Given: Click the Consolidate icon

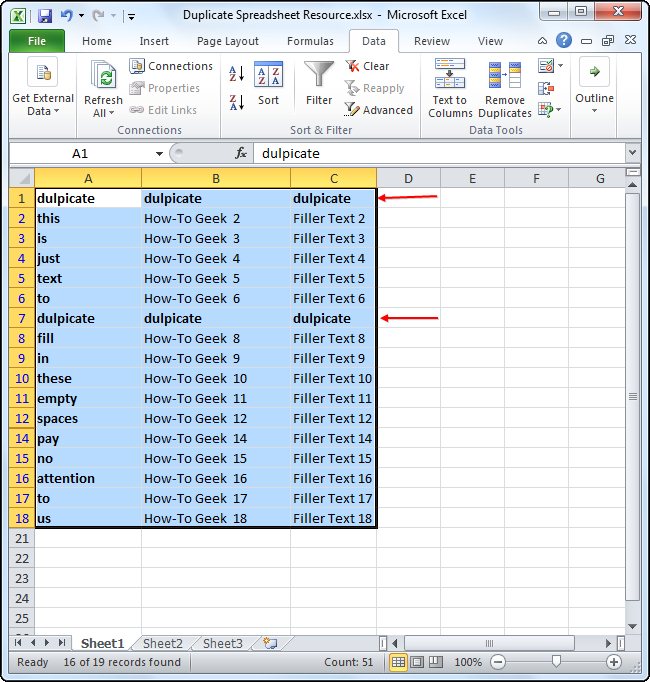Looking at the screenshot, I should click(x=546, y=89).
